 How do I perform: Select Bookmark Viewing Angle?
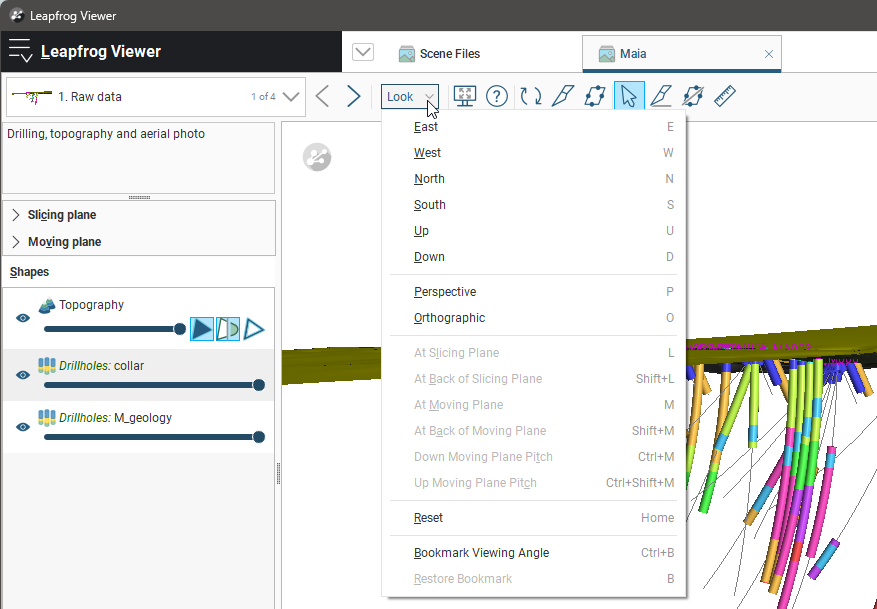[x=534, y=553]
